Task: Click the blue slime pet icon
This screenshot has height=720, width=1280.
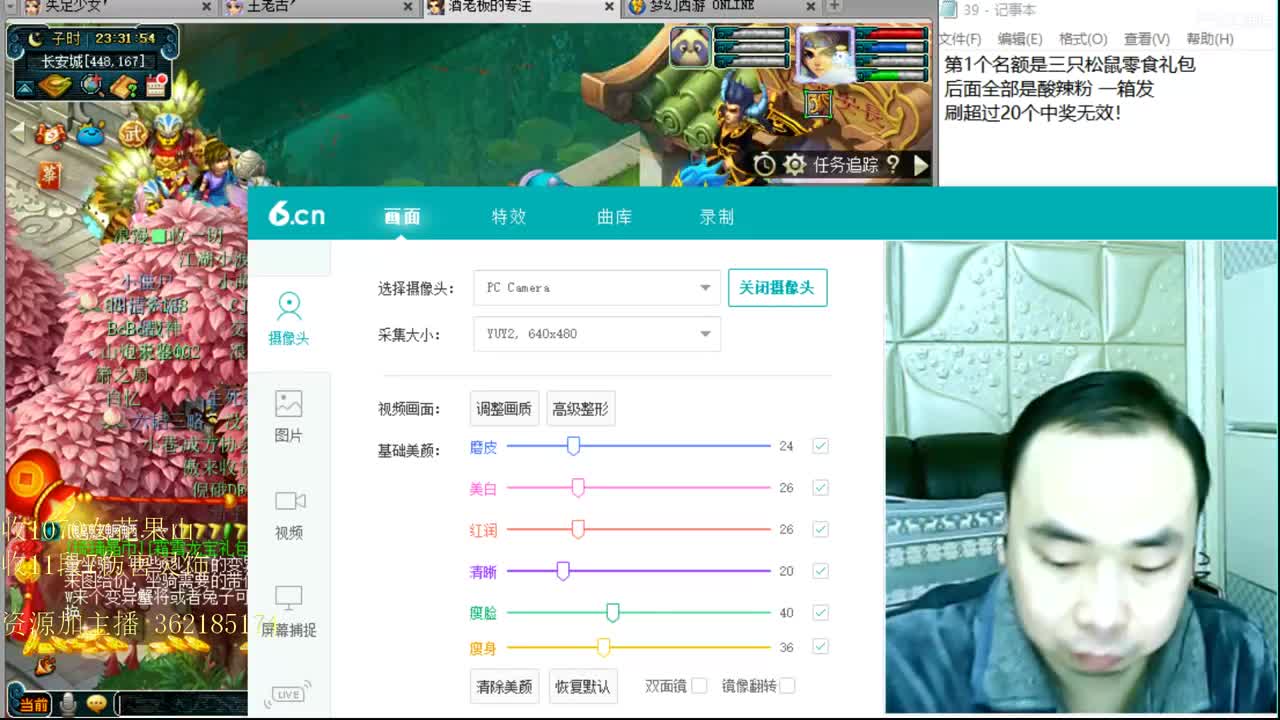Action: (x=92, y=132)
